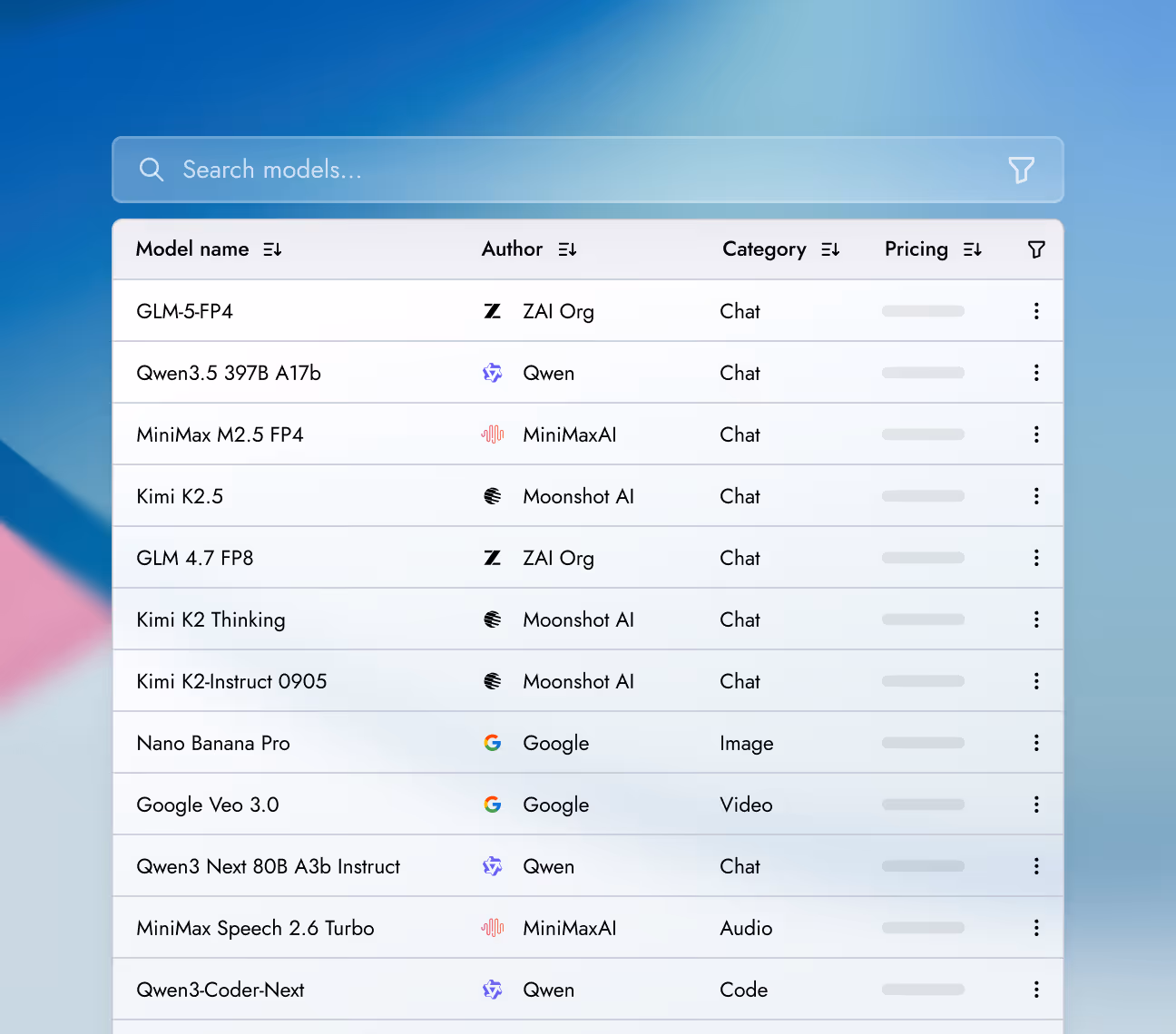The height and width of the screenshot is (1034, 1176).
Task: Click the Author column header label
Action: pos(513,249)
